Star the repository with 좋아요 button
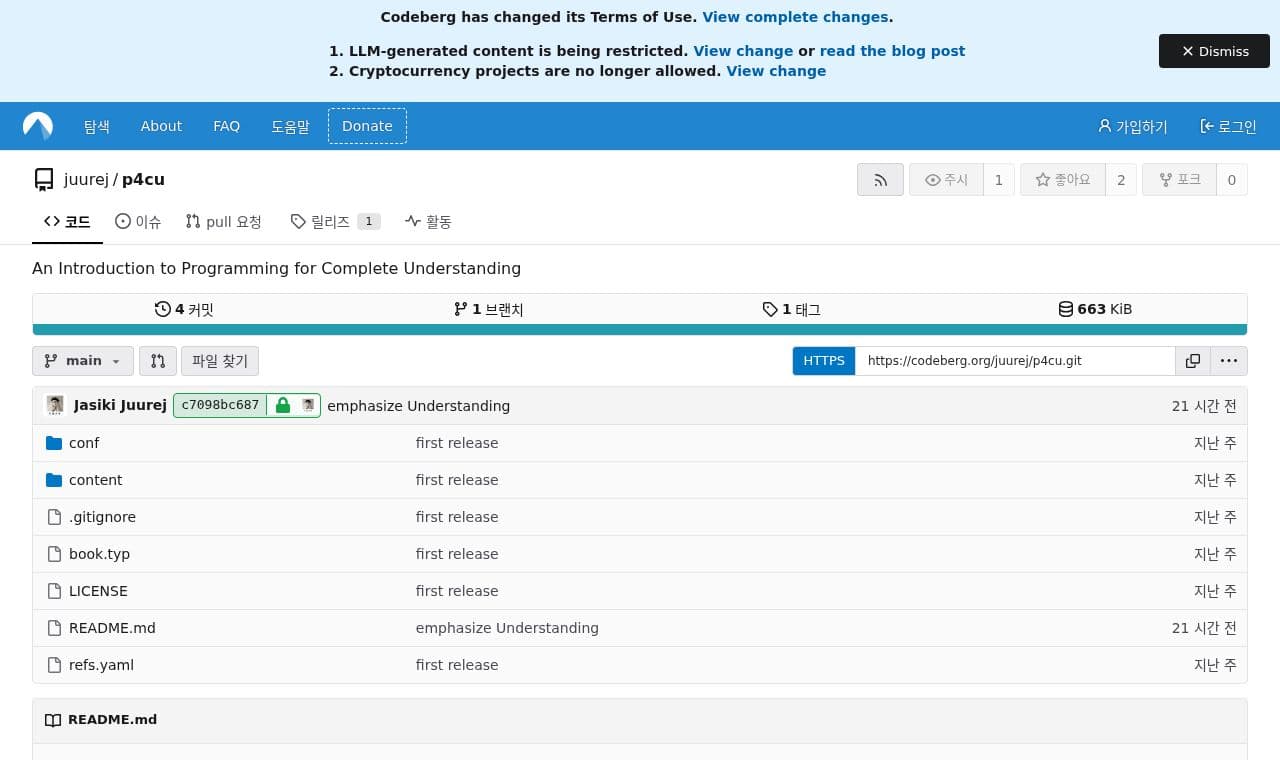Viewport: 1280px width, 760px height. click(1063, 180)
